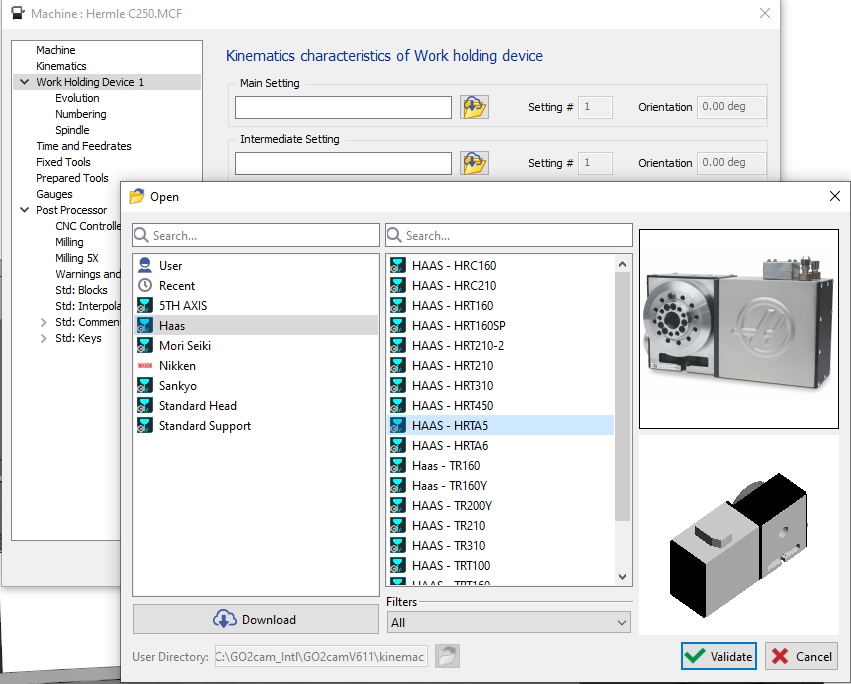The height and width of the screenshot is (684, 851).
Task: Open the Recent category clock icon
Action: click(145, 286)
